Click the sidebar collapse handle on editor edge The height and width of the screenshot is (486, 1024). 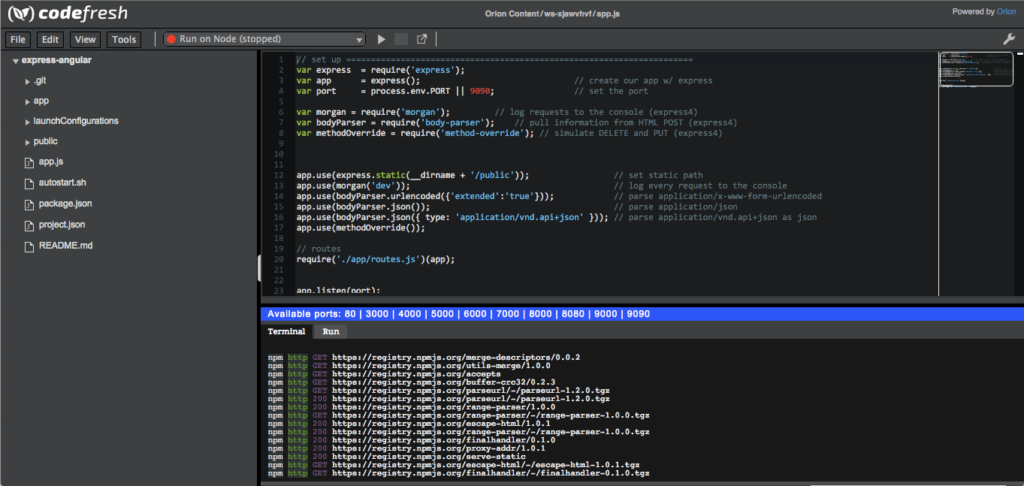point(260,268)
